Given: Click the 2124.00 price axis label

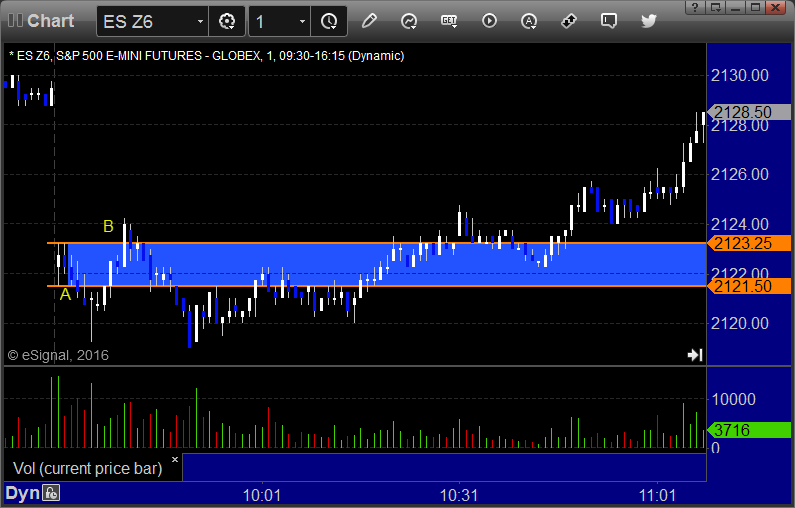Looking at the screenshot, I should coord(740,224).
